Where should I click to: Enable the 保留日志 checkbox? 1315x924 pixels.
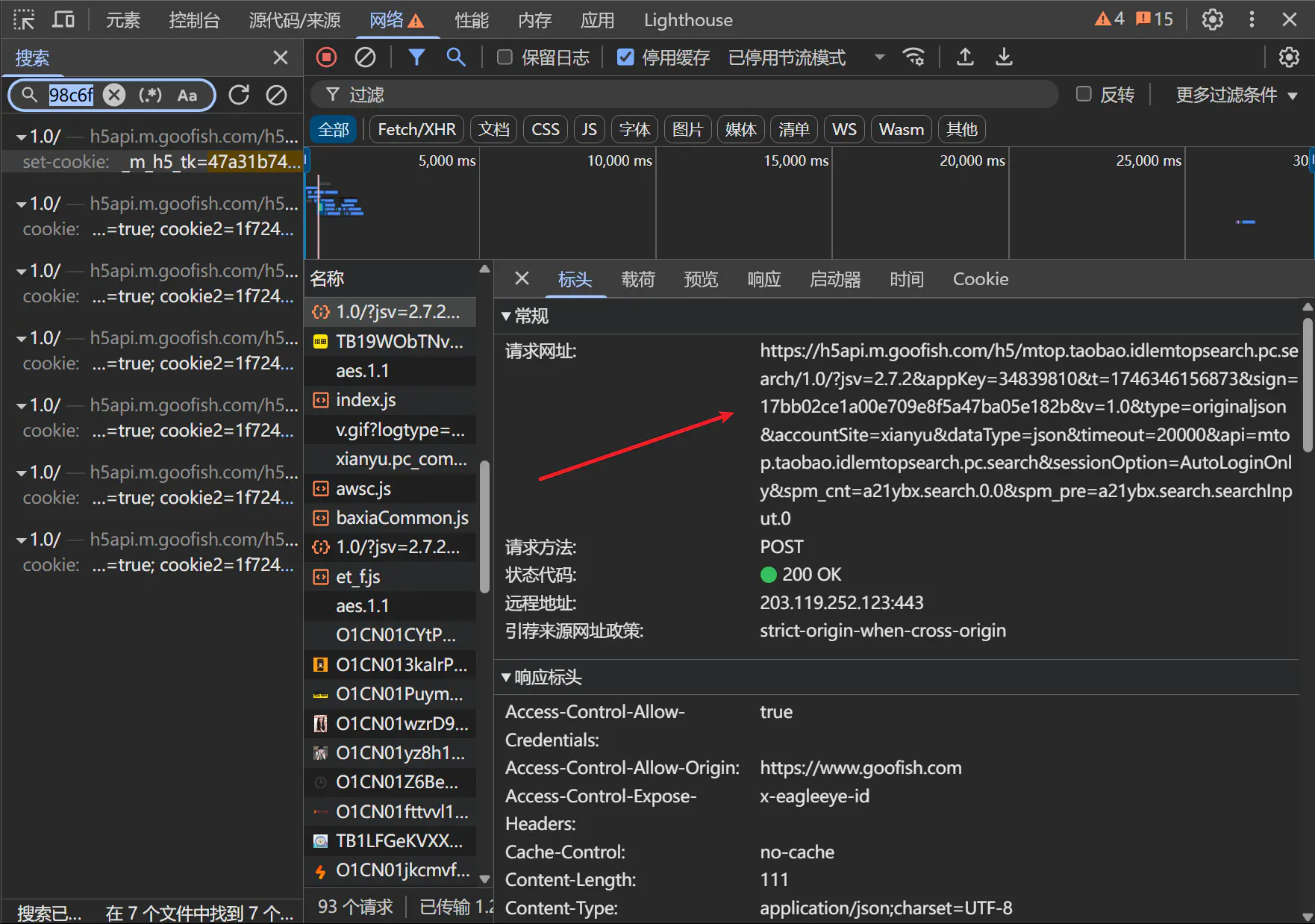(x=505, y=57)
